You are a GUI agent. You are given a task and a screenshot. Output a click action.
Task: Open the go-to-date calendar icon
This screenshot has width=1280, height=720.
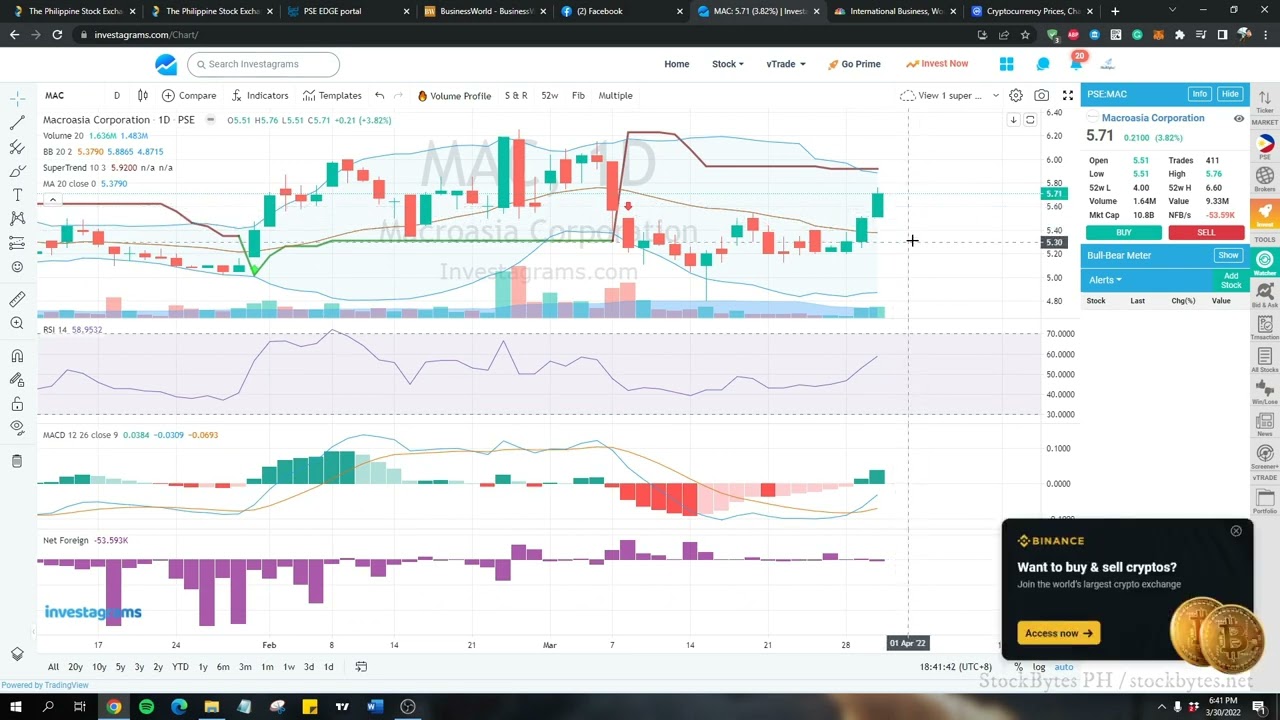pos(361,667)
